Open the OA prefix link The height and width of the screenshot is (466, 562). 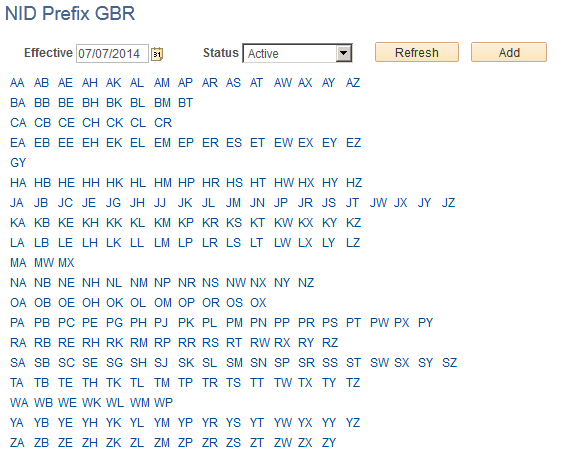[18, 303]
